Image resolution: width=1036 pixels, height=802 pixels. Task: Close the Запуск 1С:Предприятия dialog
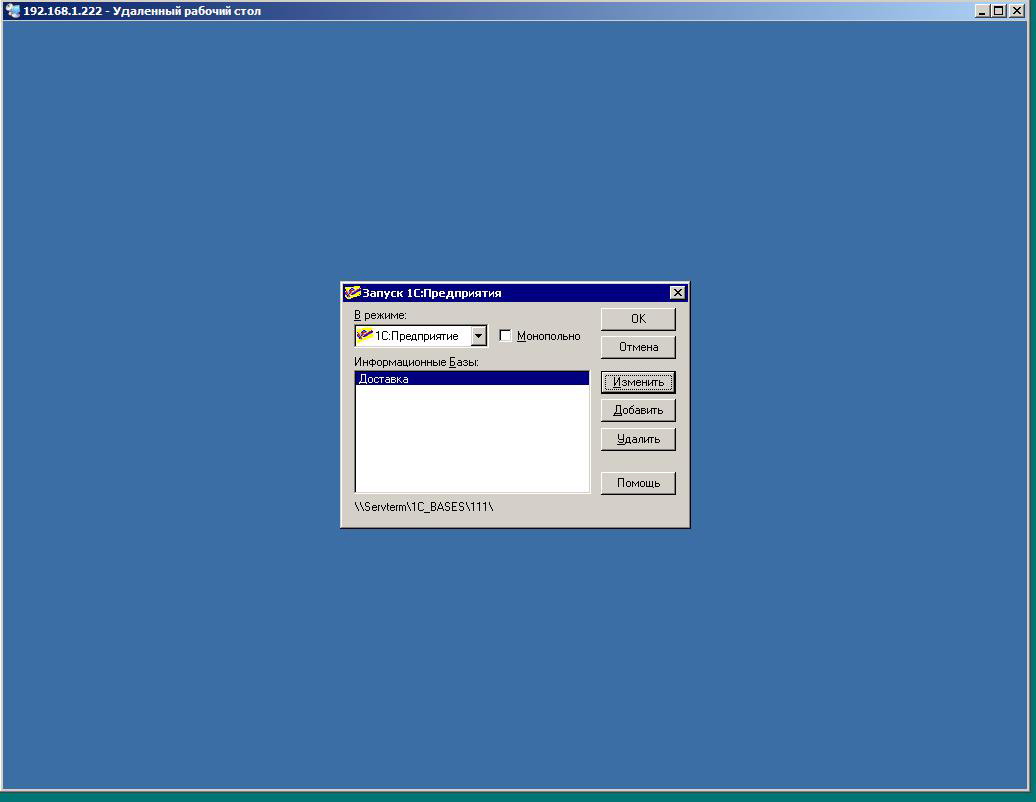coord(677,293)
